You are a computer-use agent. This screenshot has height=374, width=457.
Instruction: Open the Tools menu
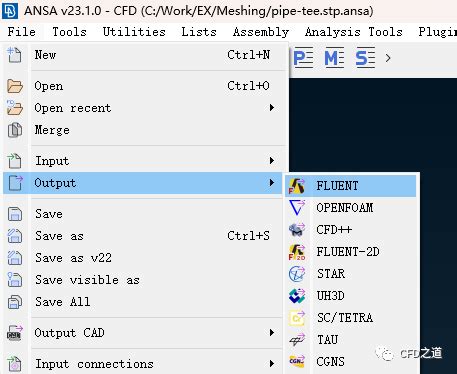(x=69, y=32)
